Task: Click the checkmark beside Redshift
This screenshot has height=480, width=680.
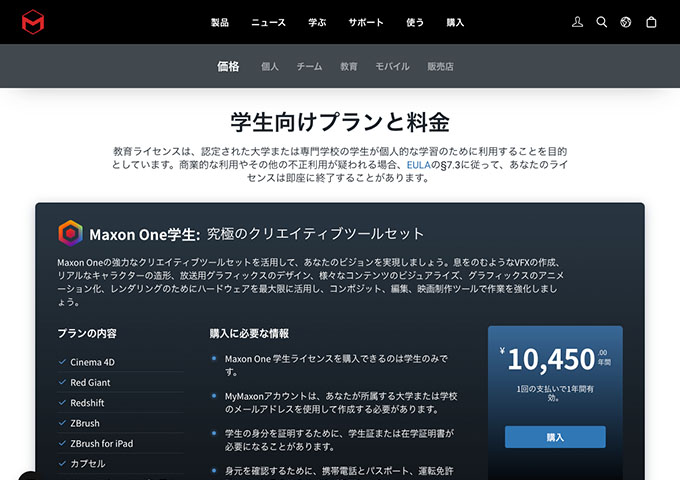Action: pos(62,403)
